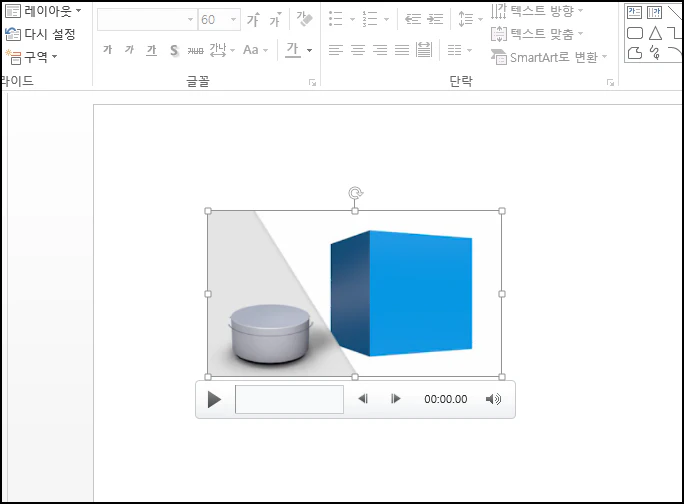Select the blue cube video object
Viewport: 684px width, 504px height.
tap(401, 293)
